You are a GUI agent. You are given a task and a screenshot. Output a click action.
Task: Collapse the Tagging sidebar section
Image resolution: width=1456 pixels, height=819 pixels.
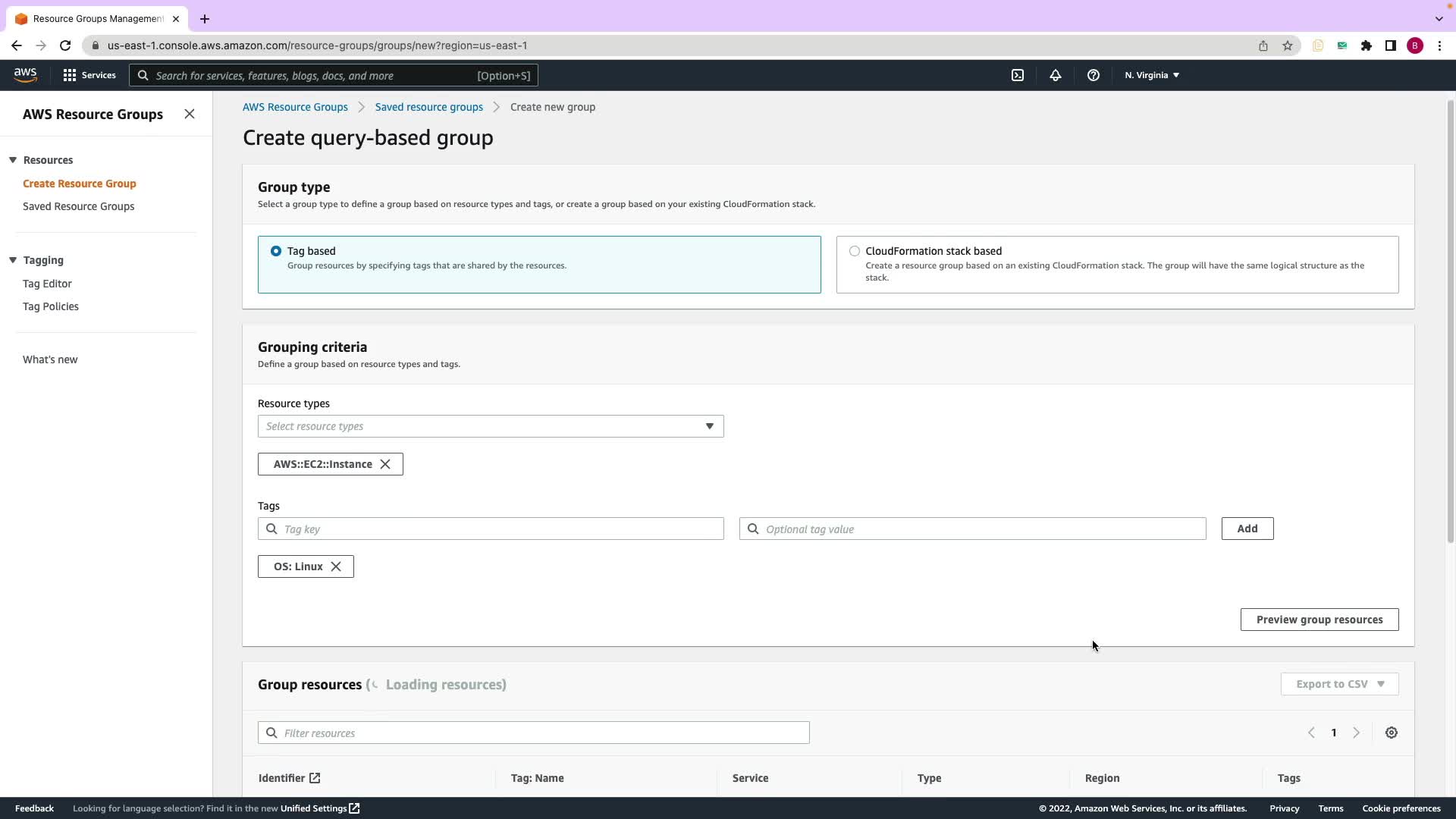click(x=13, y=260)
